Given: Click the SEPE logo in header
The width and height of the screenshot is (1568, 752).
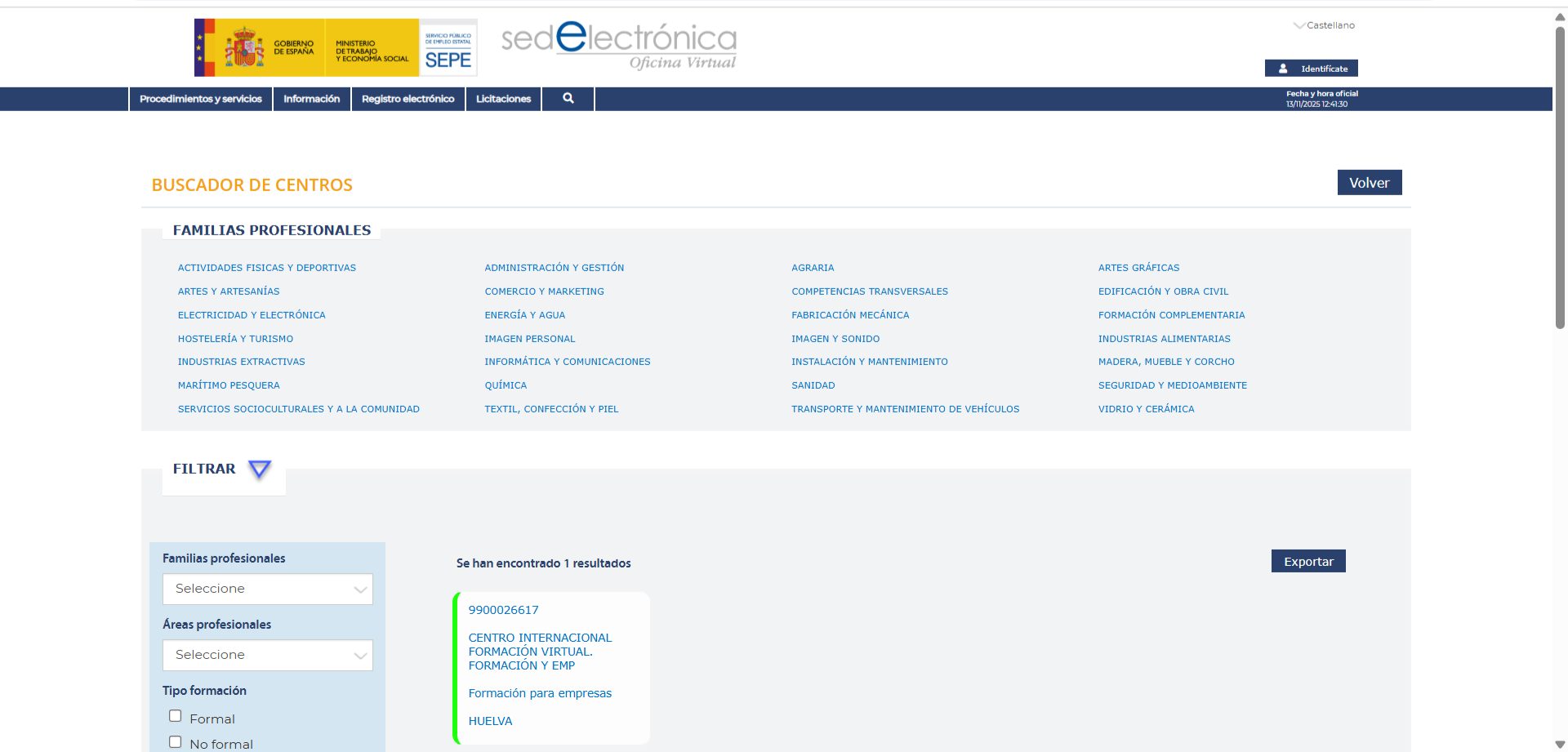Looking at the screenshot, I should point(448,48).
